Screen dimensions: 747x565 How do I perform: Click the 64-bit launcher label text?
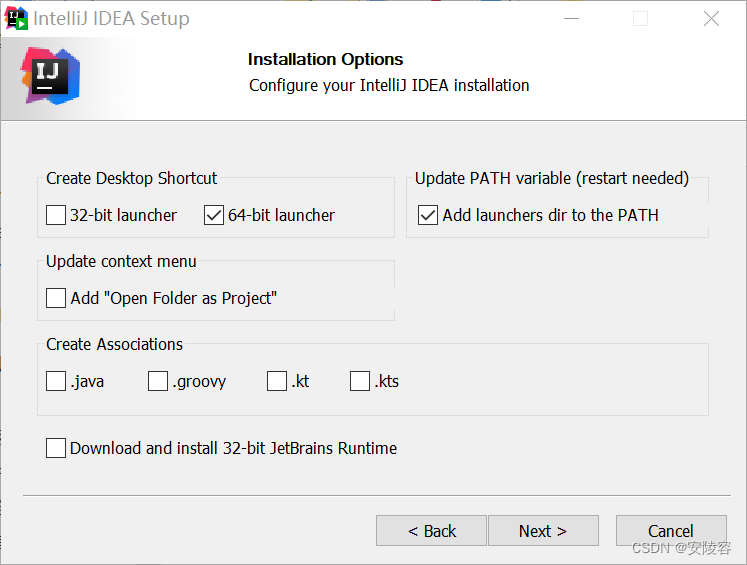coord(281,215)
